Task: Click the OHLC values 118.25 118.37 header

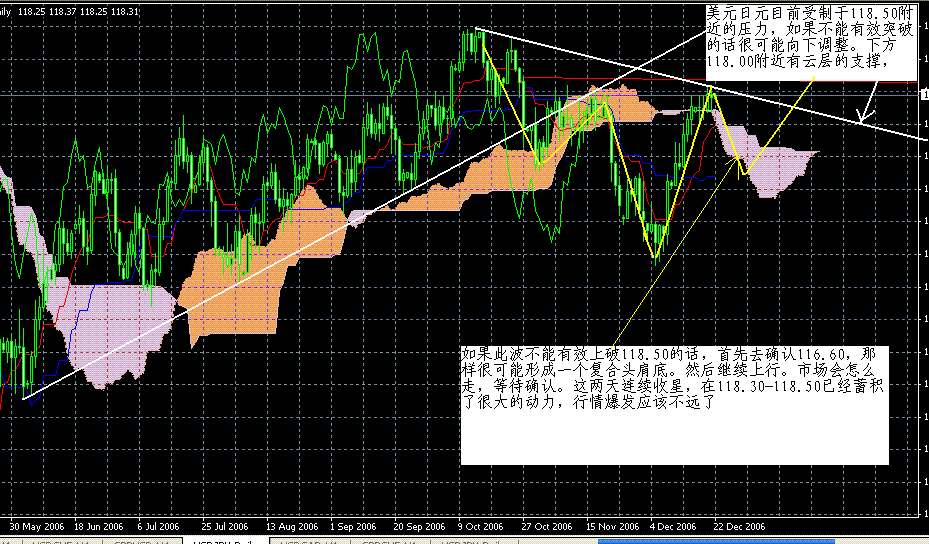Action: coord(79,11)
